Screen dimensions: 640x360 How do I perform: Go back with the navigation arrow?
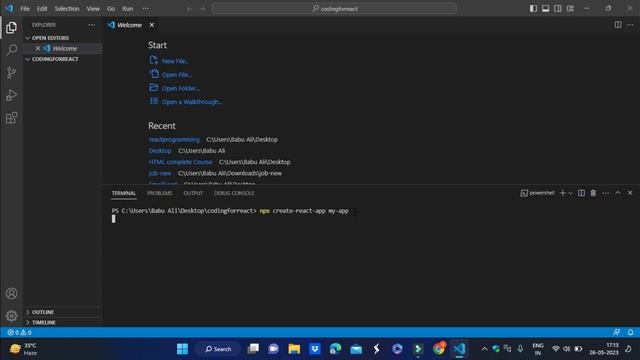(190, 9)
